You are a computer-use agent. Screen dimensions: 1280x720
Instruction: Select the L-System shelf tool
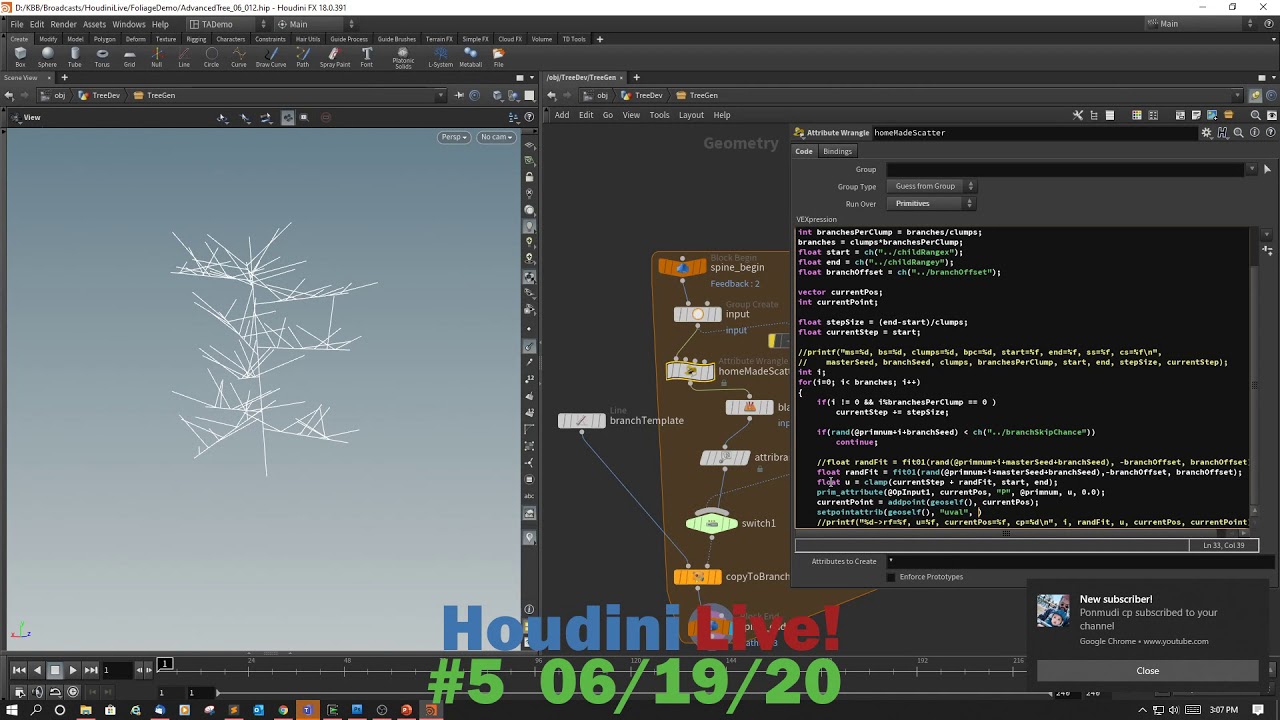point(440,58)
